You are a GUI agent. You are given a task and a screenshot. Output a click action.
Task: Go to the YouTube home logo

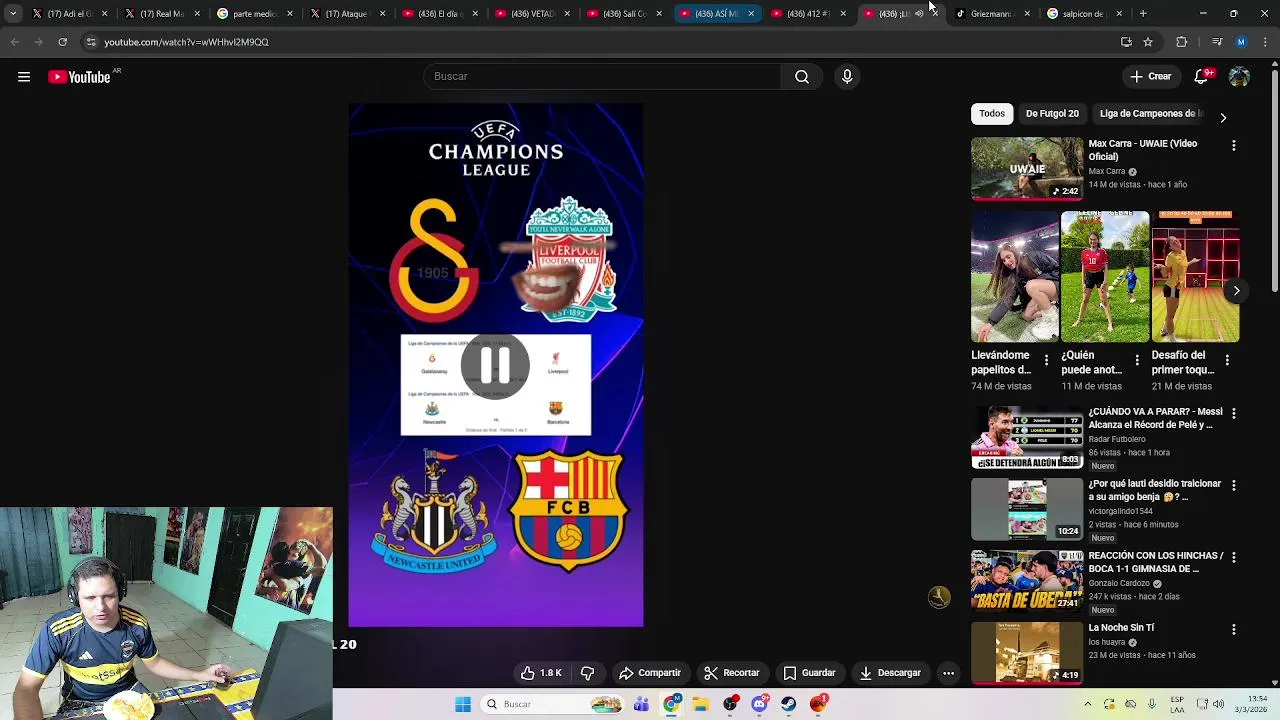click(79, 77)
